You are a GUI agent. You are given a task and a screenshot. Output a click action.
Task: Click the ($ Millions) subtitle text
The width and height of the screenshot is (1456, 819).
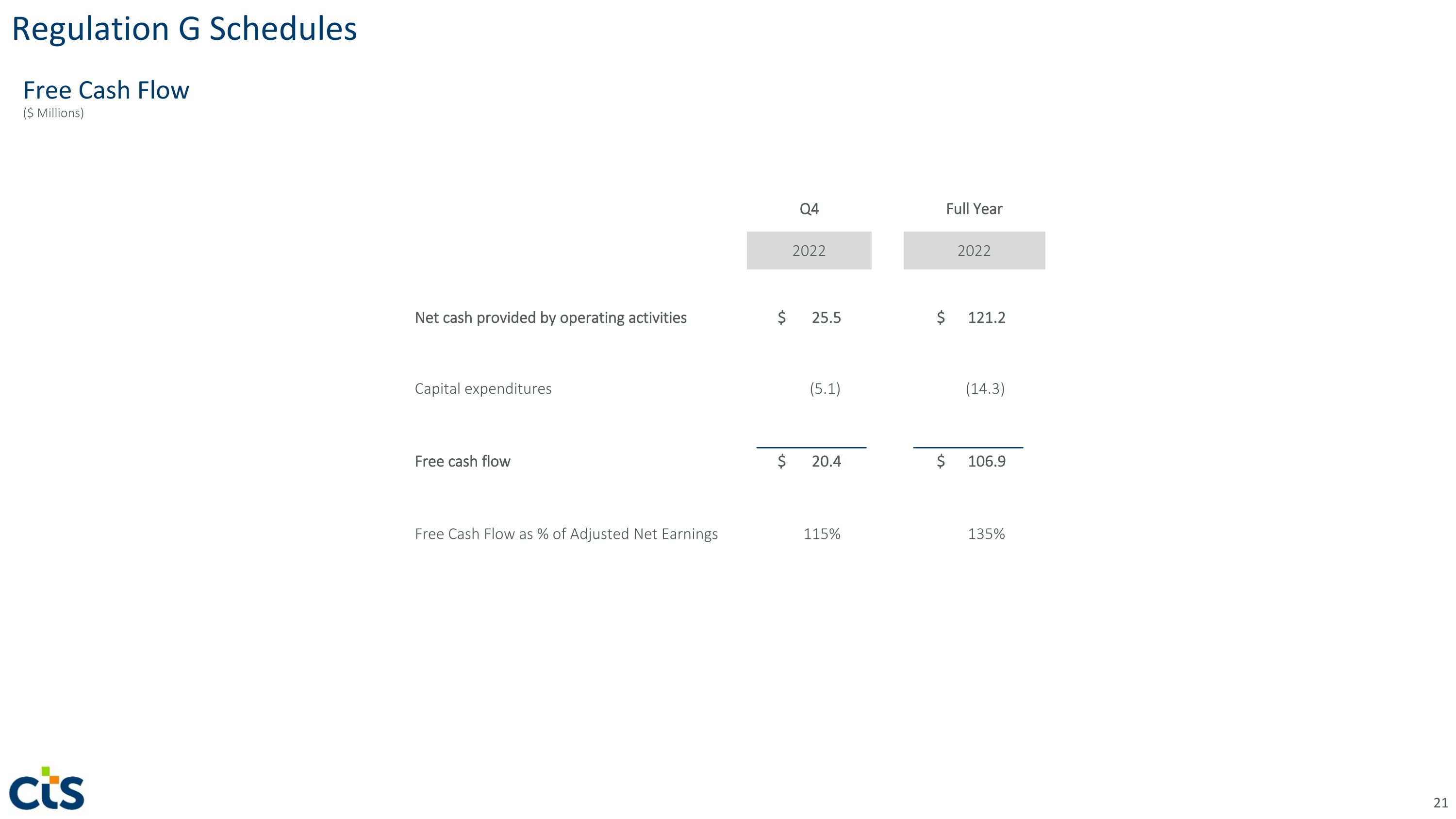pos(53,113)
